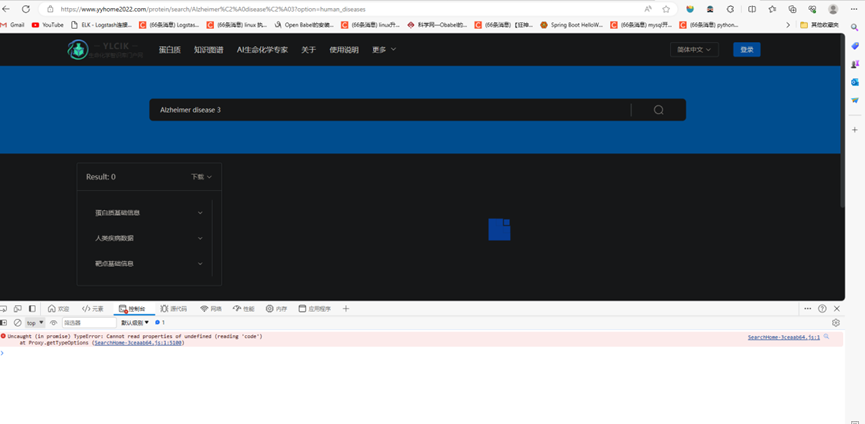This screenshot has height=424, width=865.
Task: Open the split screen browser icon
Action: coord(752,9)
